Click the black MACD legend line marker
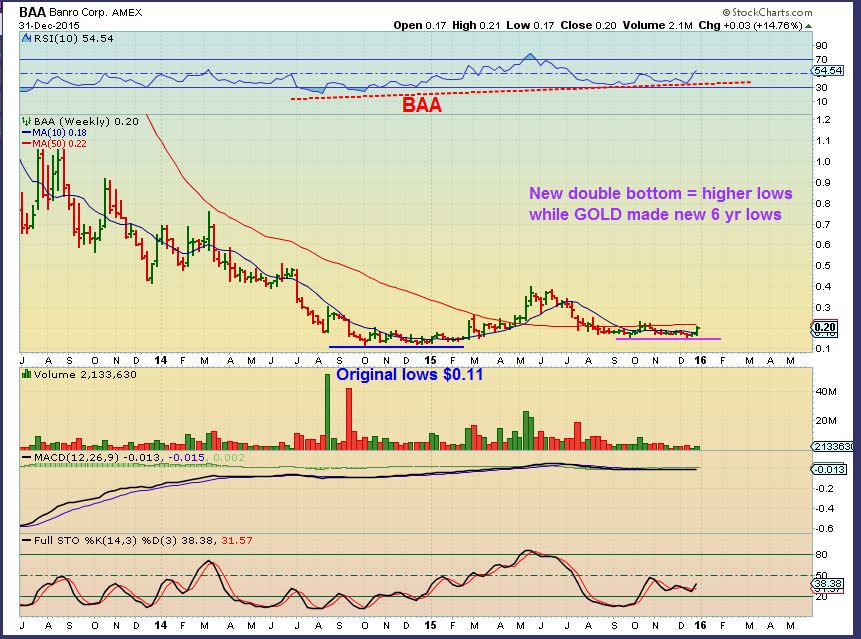Image resolution: width=861 pixels, height=639 pixels. pos(26,458)
